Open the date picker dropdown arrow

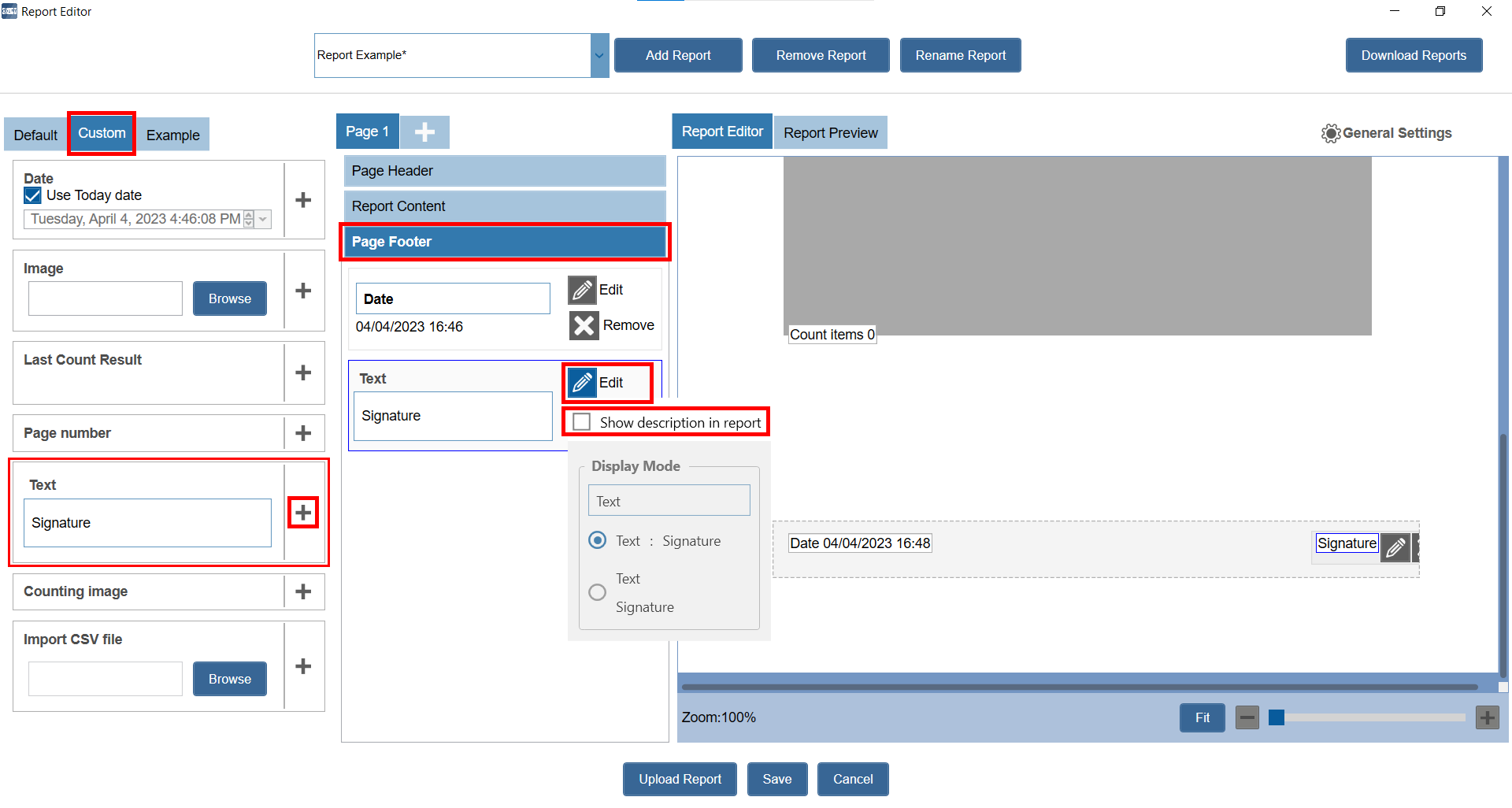[x=264, y=219]
